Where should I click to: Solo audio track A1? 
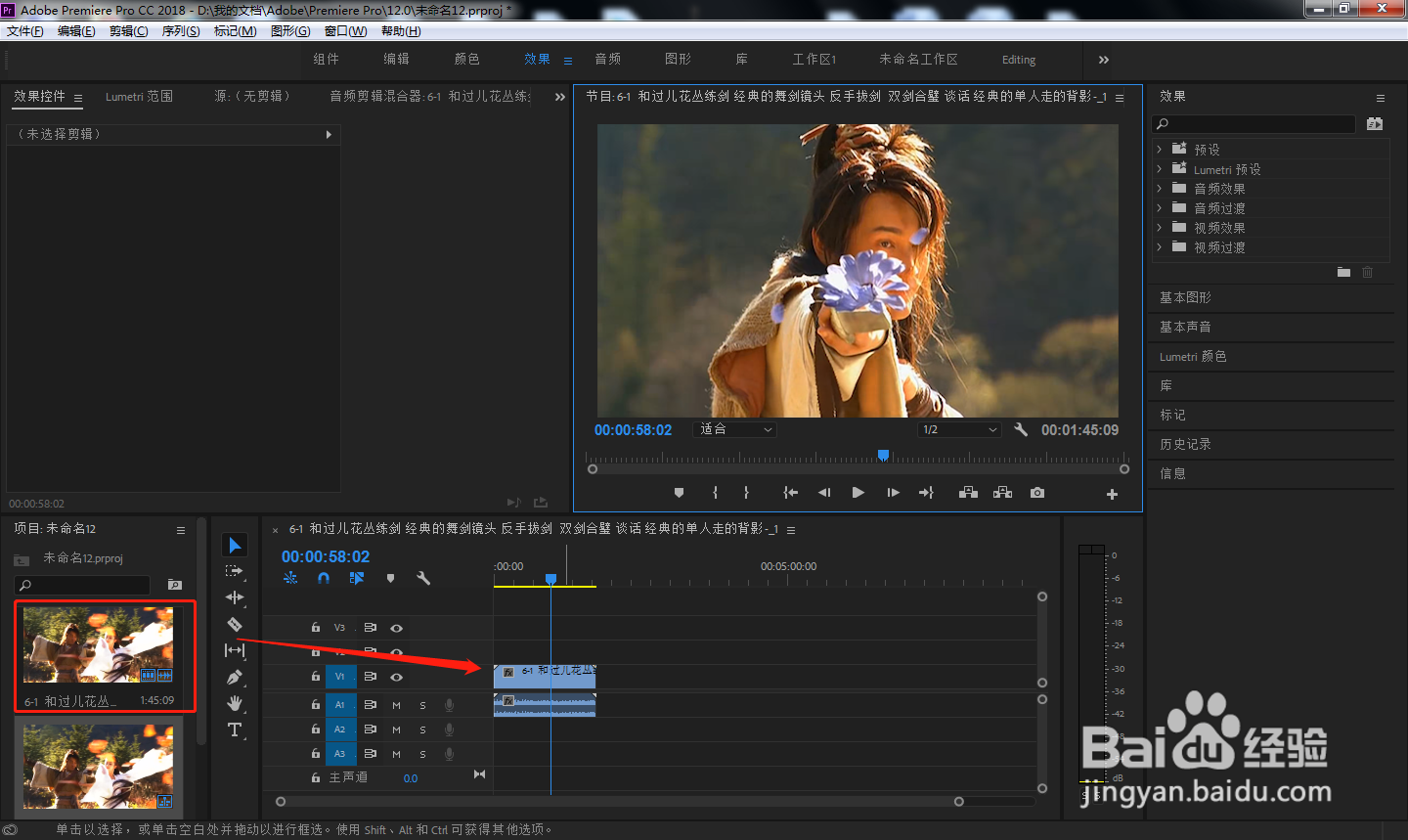pos(422,705)
